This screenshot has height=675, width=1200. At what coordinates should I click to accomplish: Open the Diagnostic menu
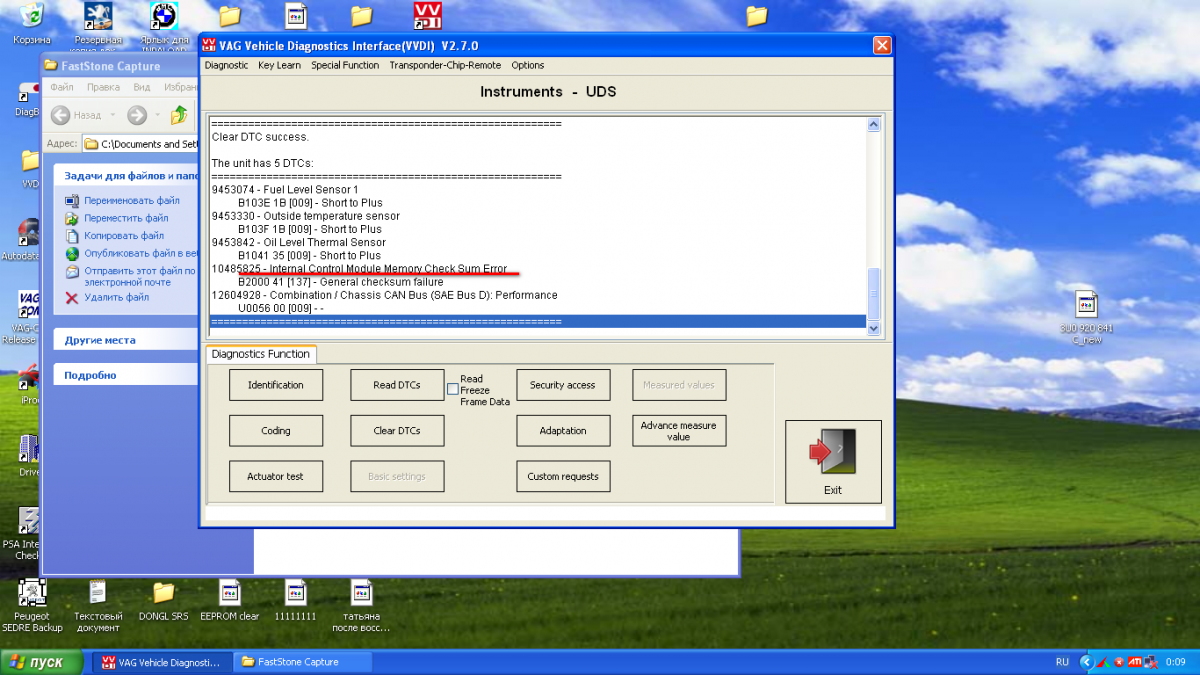tap(226, 65)
